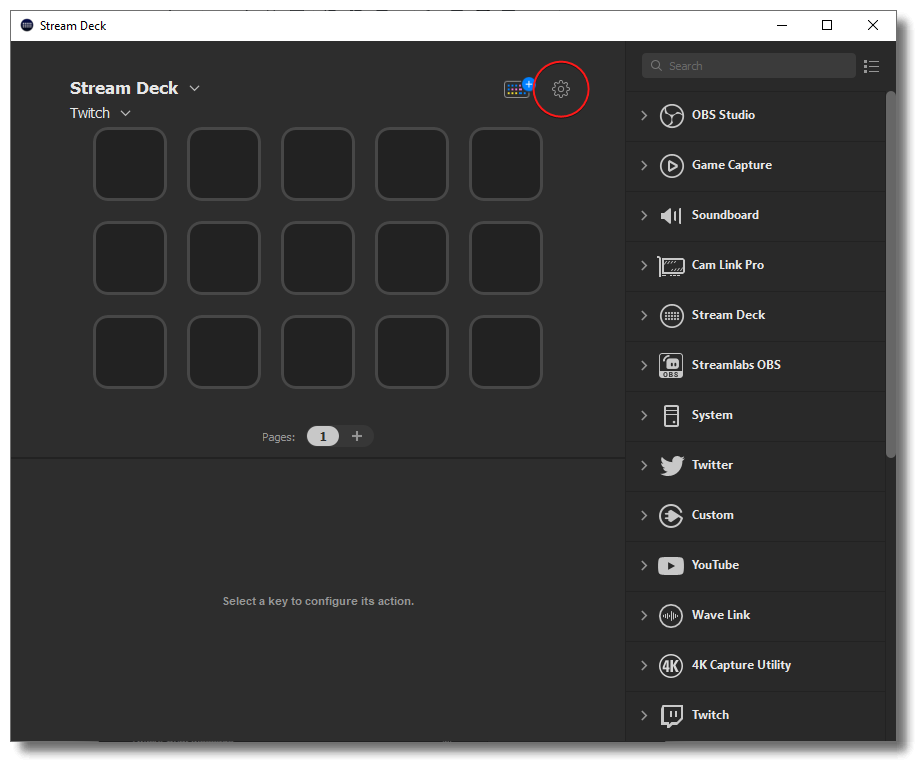
Task: Toggle the actions list view icon
Action: [x=871, y=66]
